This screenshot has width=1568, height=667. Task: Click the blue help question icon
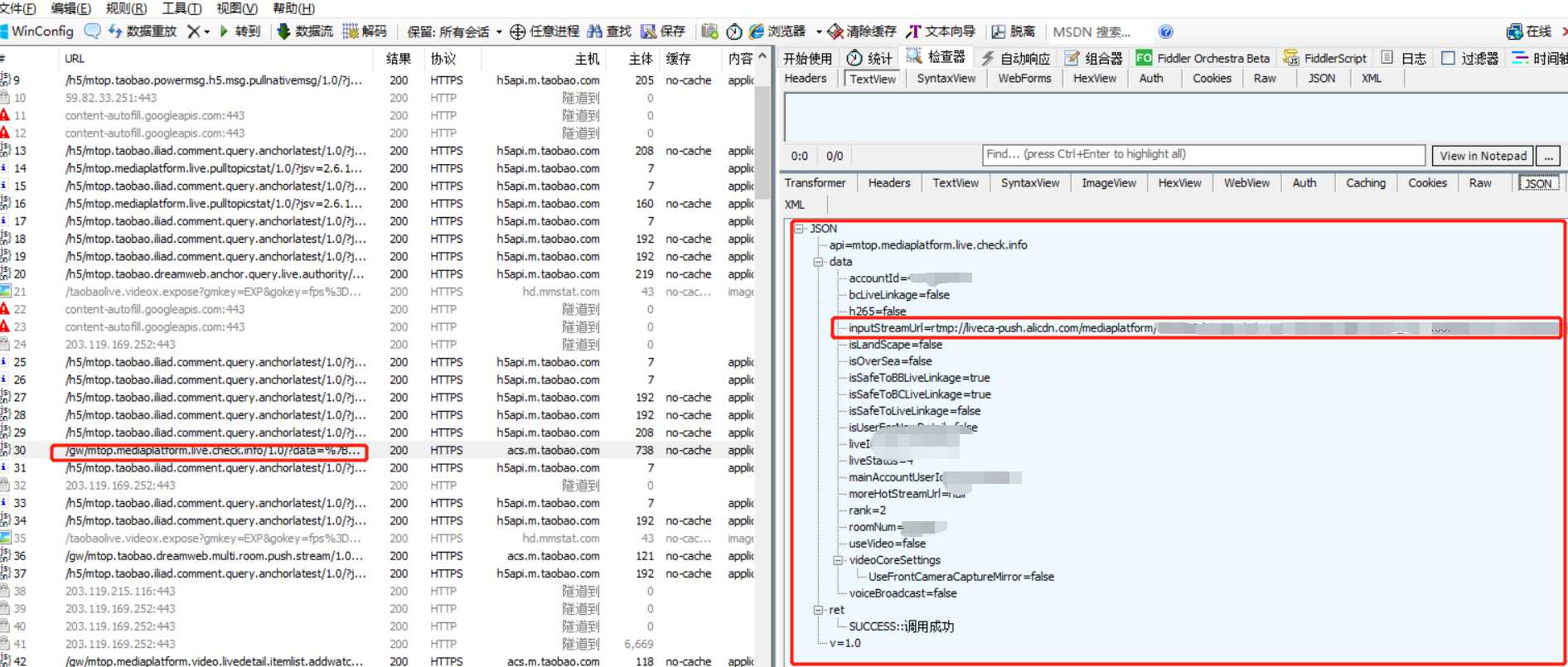pyautogui.click(x=1165, y=31)
